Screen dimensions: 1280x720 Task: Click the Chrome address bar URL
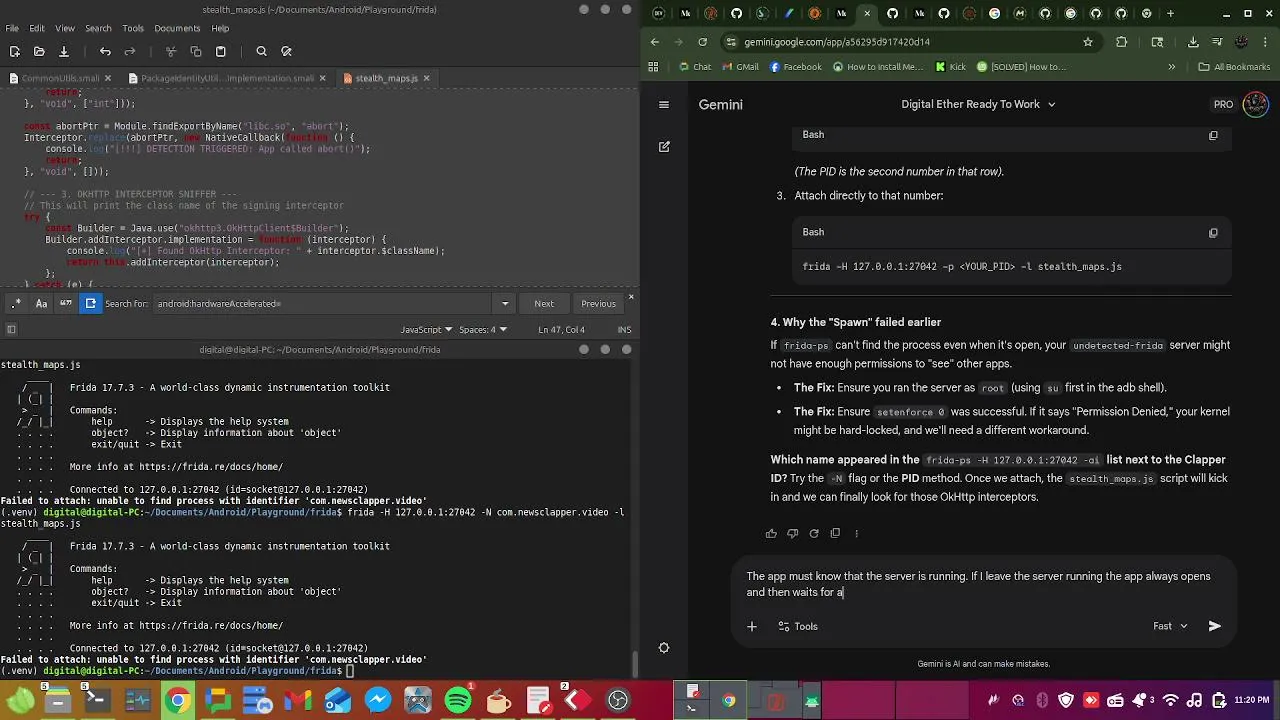(x=836, y=42)
